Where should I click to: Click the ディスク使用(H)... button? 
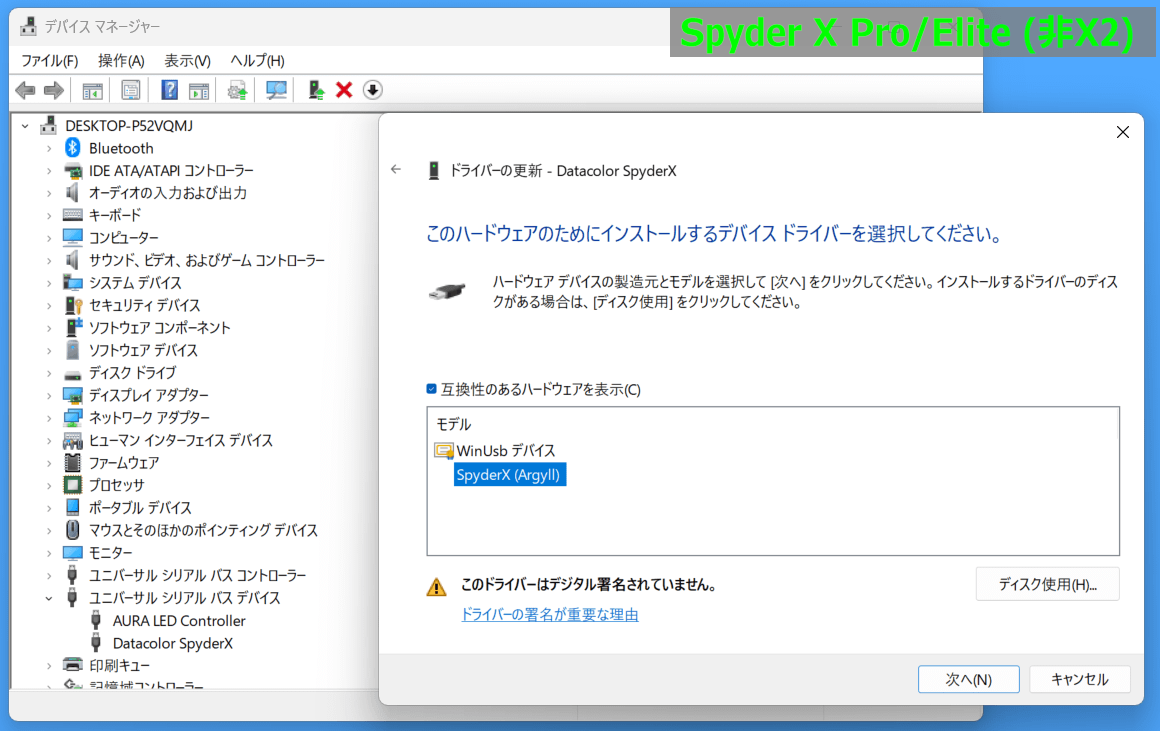tap(1048, 585)
